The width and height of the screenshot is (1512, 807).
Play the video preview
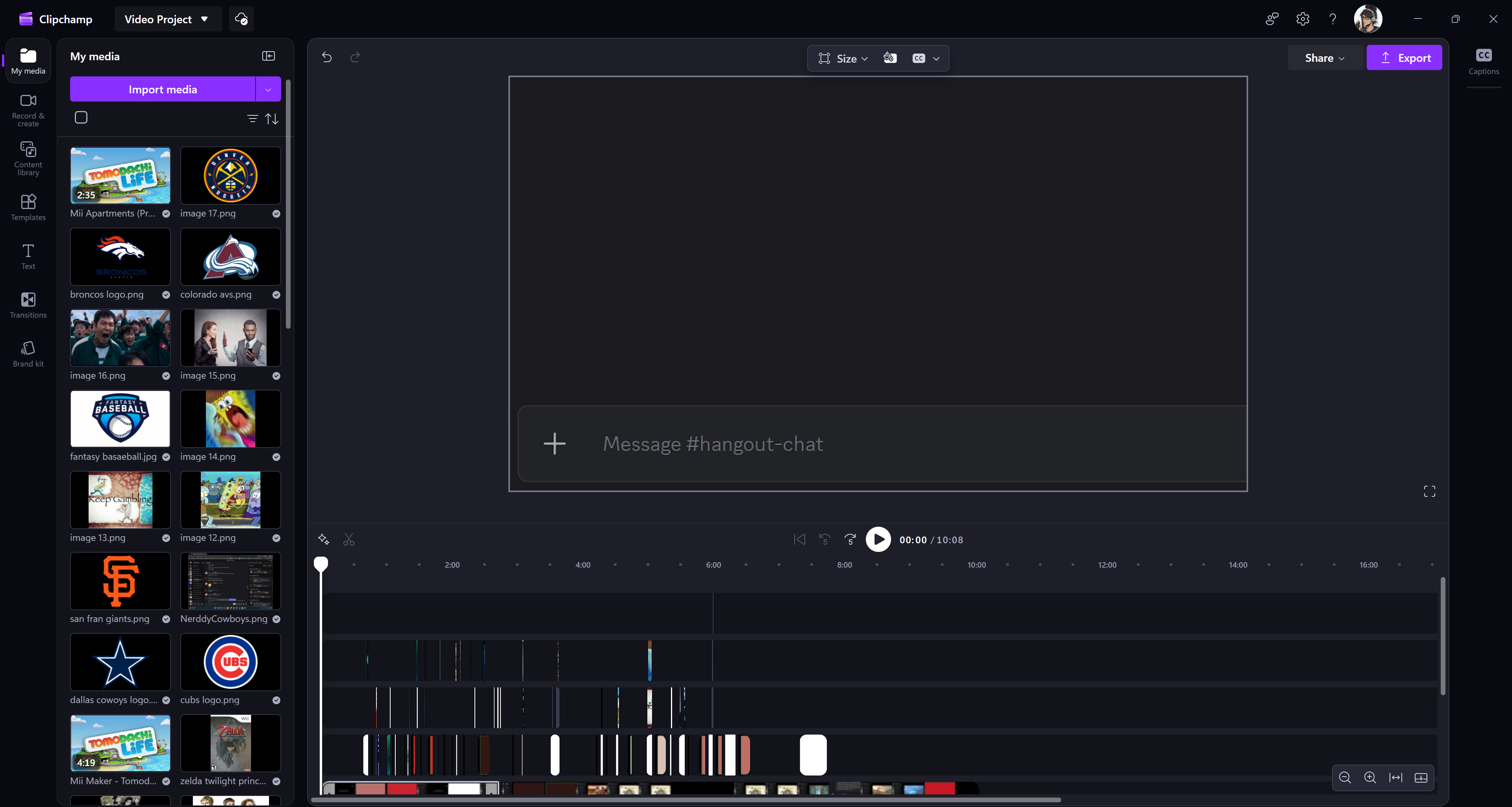coord(878,539)
